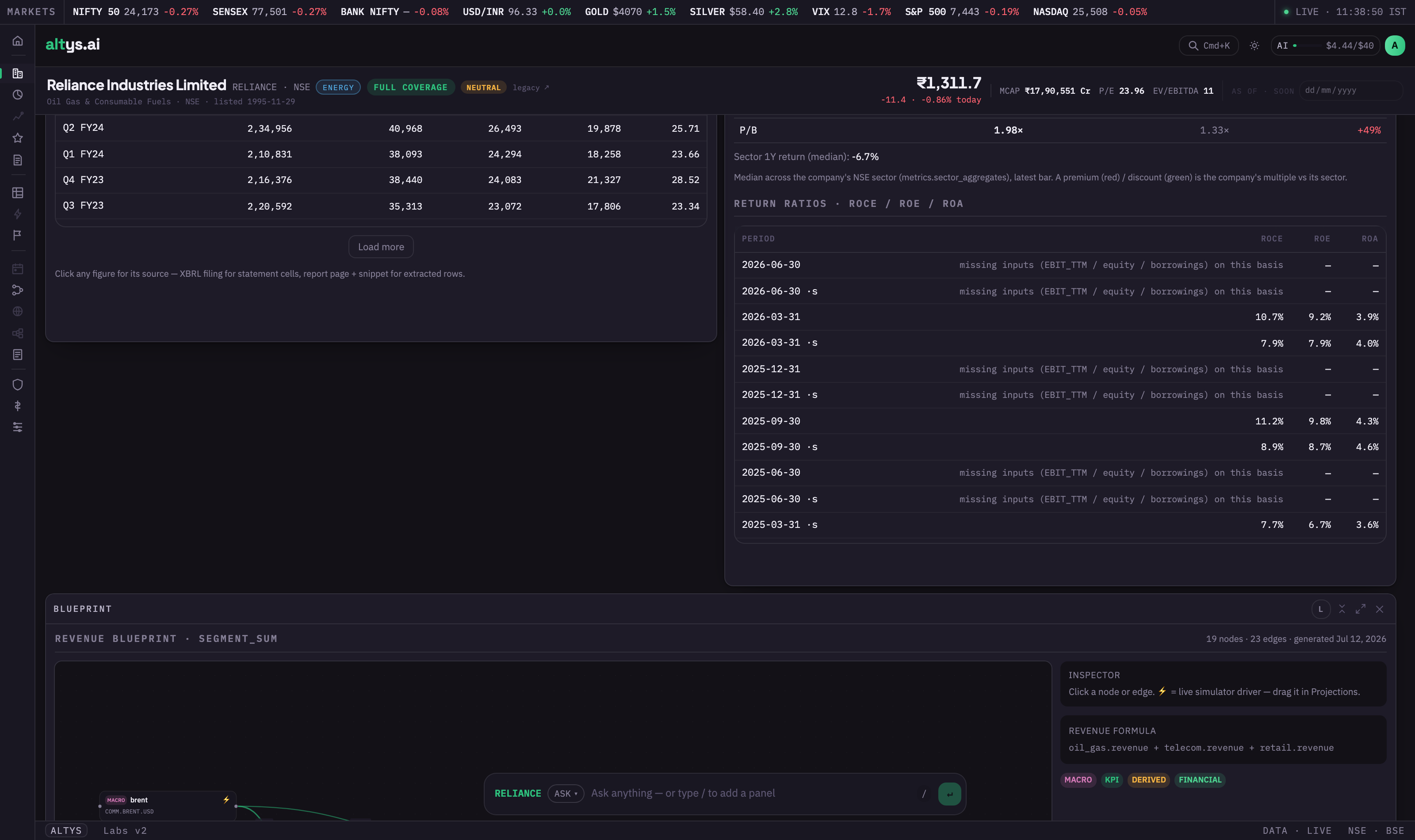This screenshot has width=1415, height=840.
Task: Open the star watchlist sidebar icon
Action: point(18,137)
